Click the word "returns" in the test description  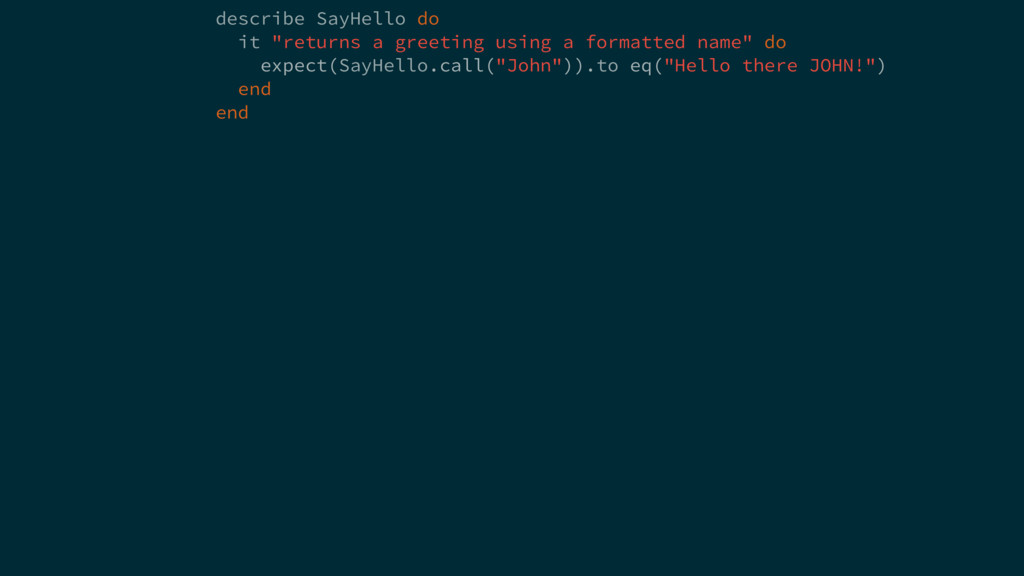(322, 42)
